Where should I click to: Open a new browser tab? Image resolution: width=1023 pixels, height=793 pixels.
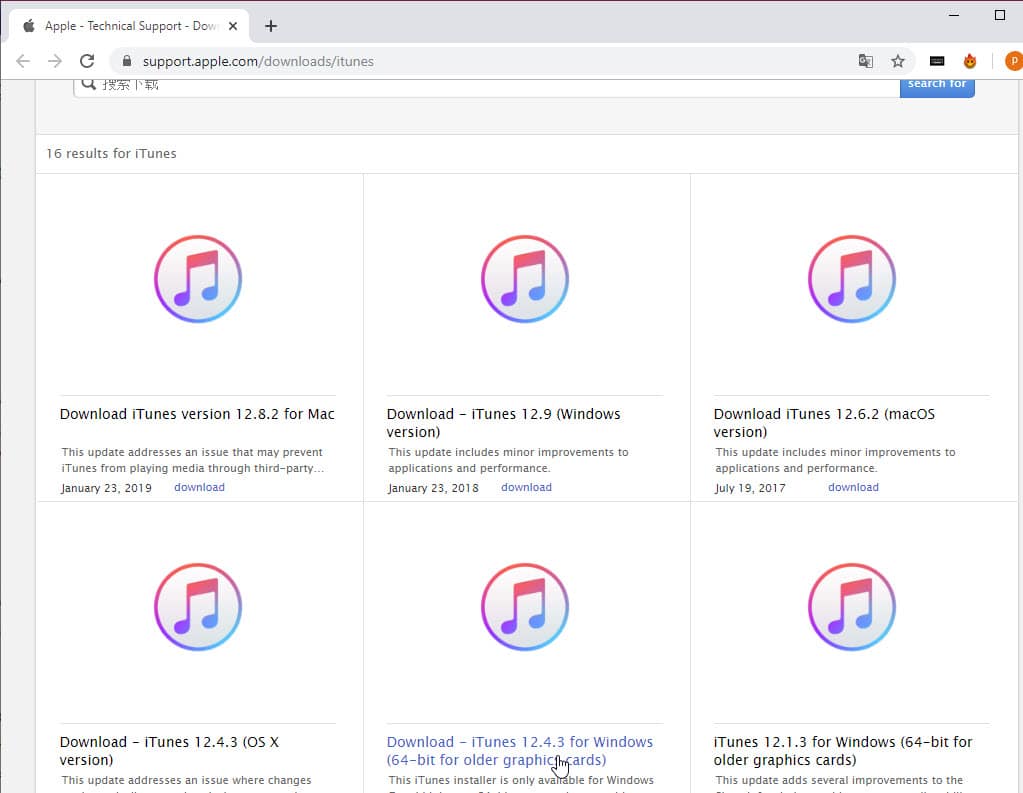pos(271,26)
